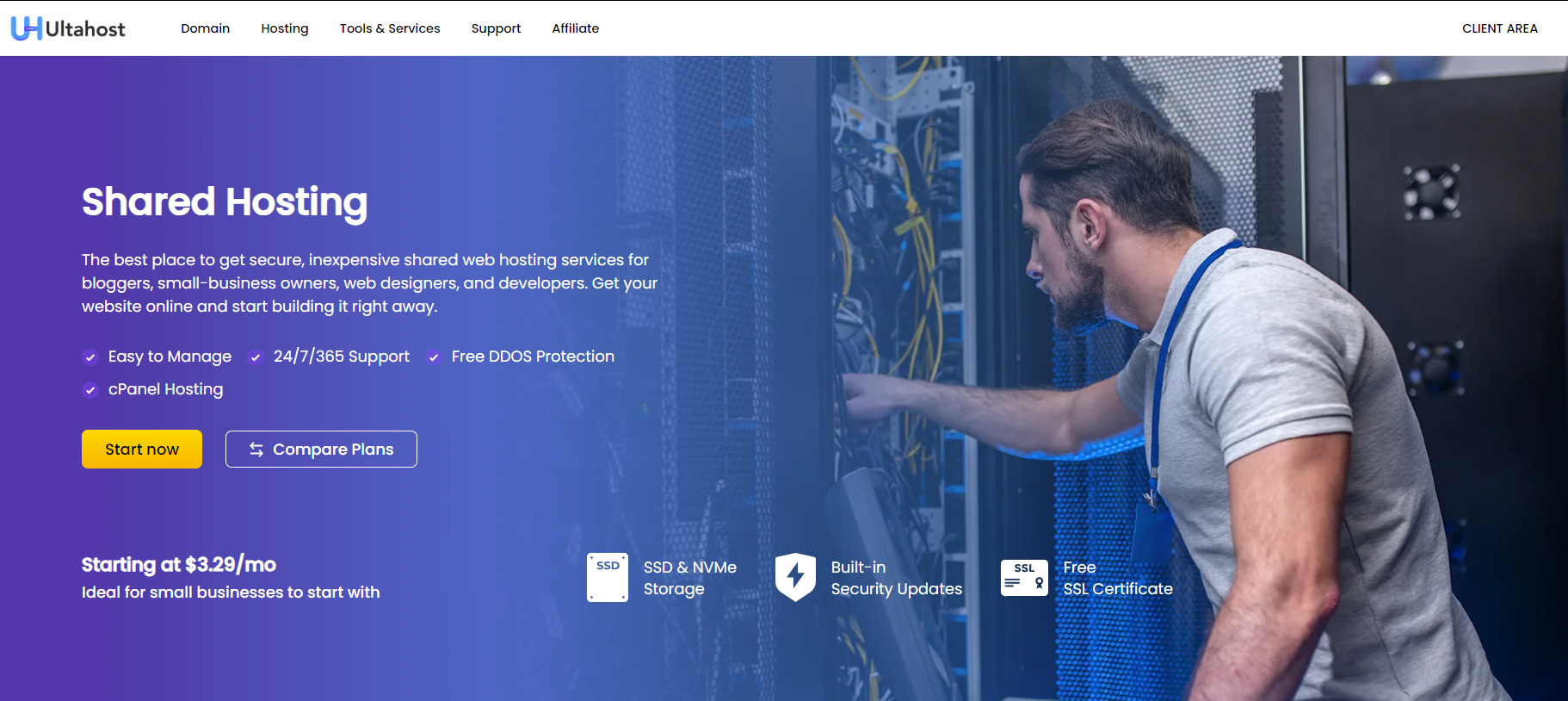Click the Compare Plans button
Screen dimensions: 1568x701
click(x=321, y=450)
